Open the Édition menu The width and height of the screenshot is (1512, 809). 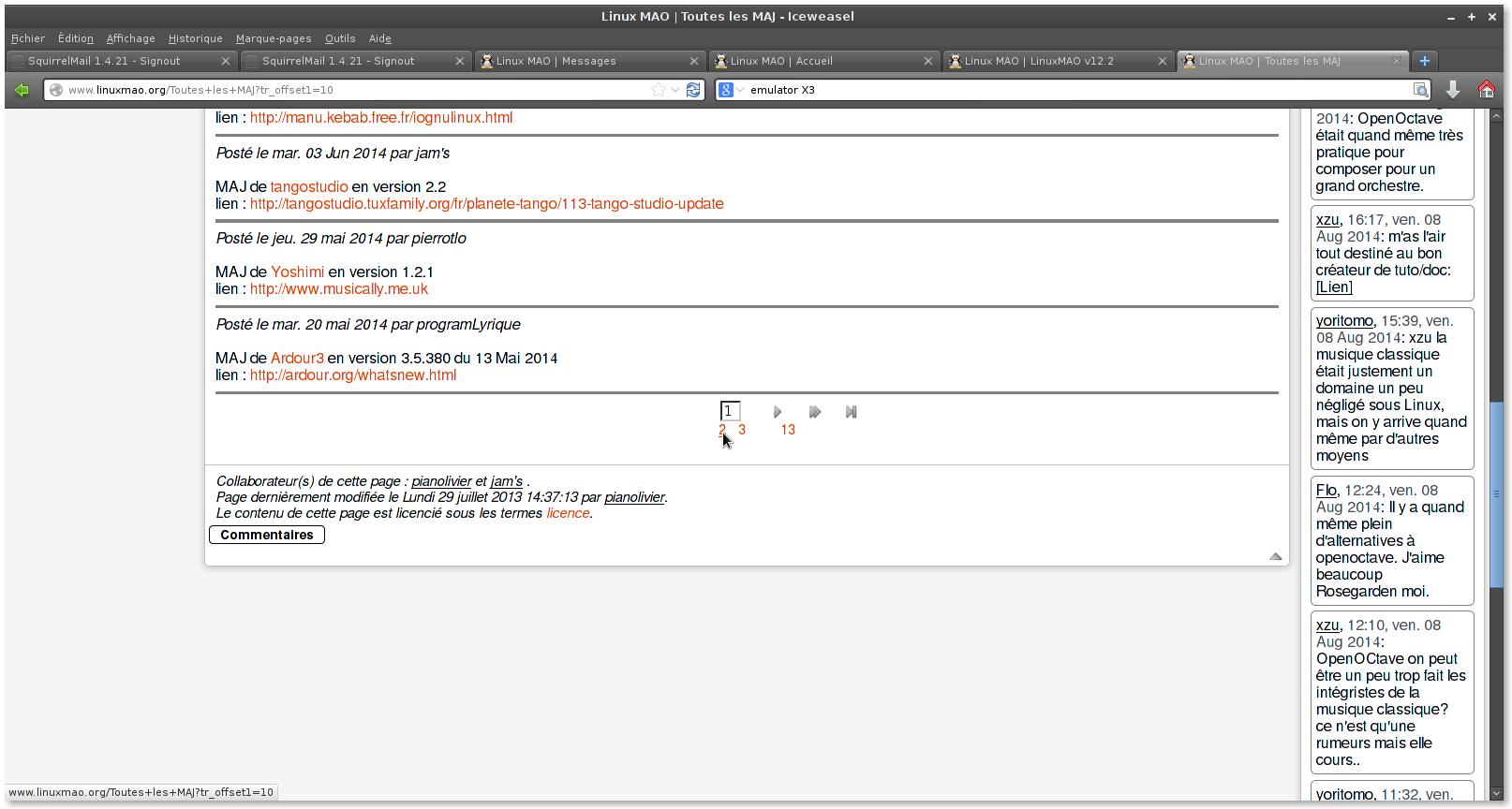pyautogui.click(x=76, y=38)
